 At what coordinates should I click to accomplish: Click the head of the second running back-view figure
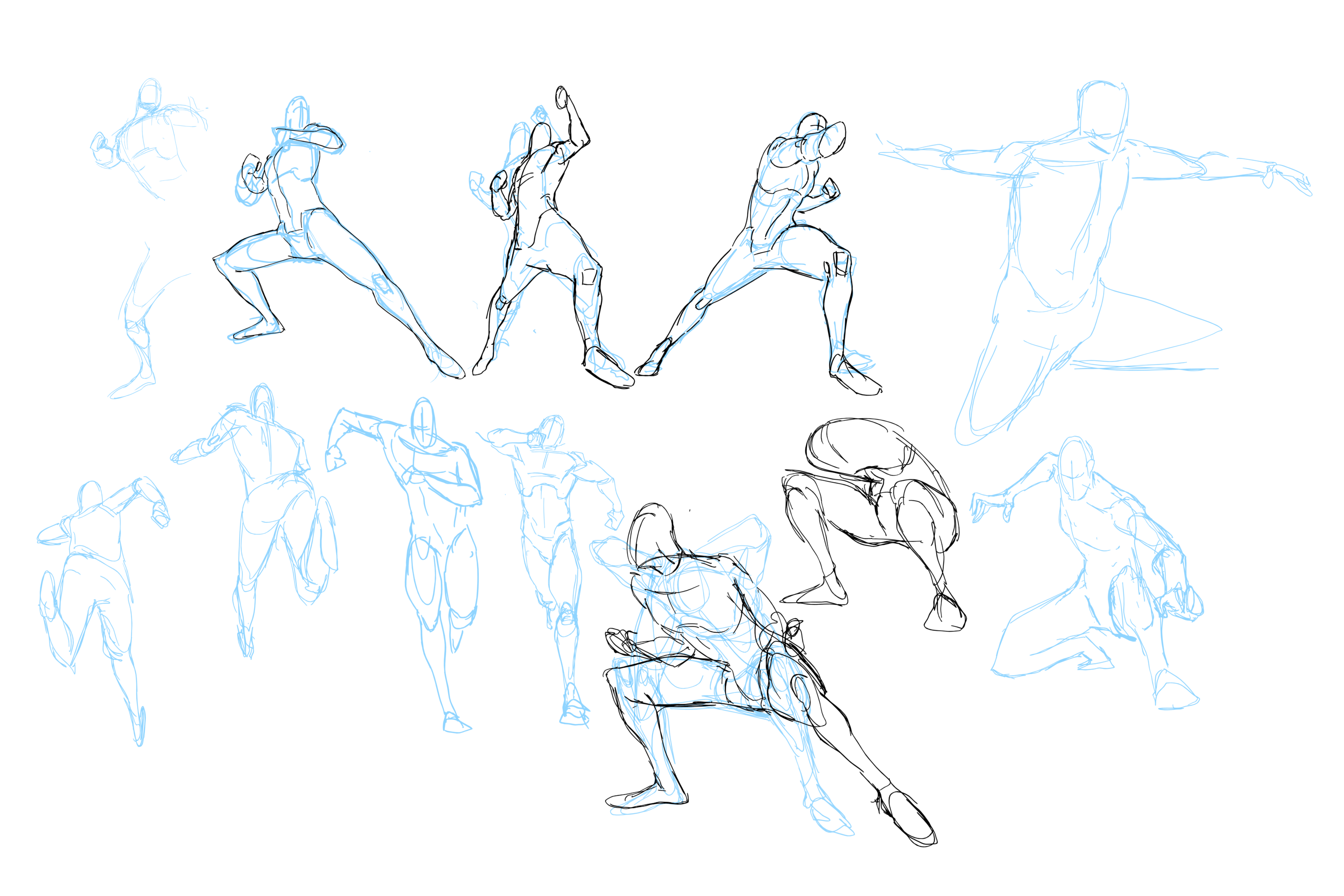click(x=263, y=400)
